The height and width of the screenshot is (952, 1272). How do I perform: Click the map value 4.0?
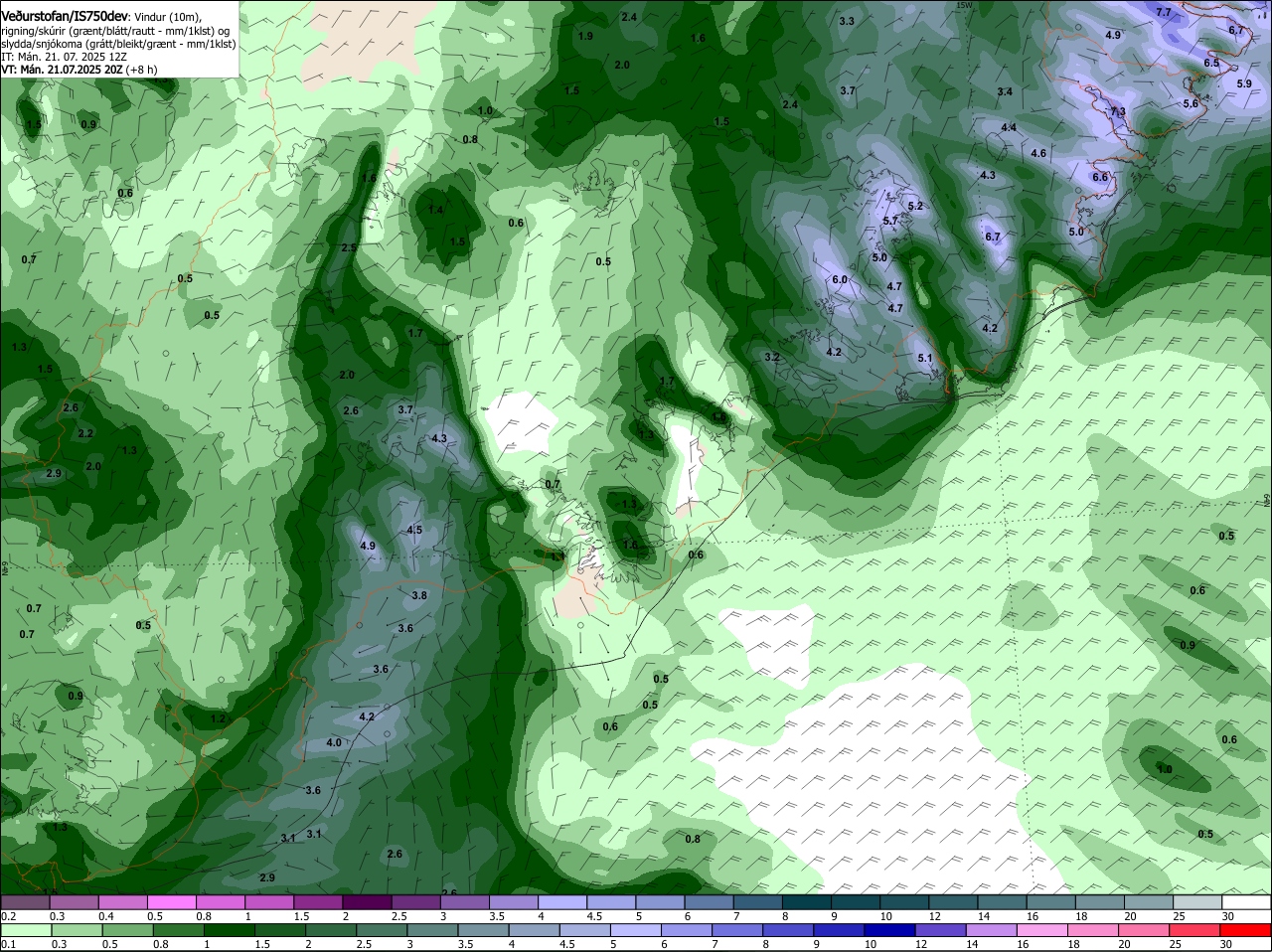334,743
